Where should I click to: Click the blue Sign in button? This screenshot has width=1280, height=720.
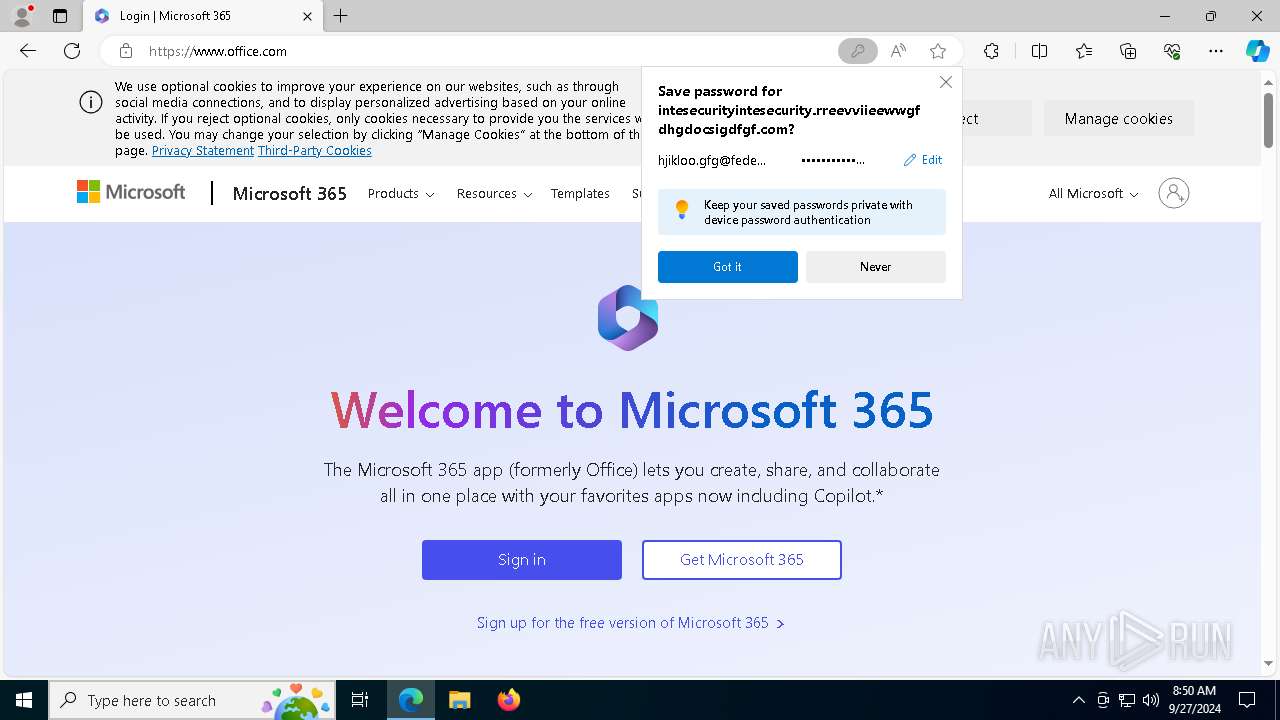point(522,560)
